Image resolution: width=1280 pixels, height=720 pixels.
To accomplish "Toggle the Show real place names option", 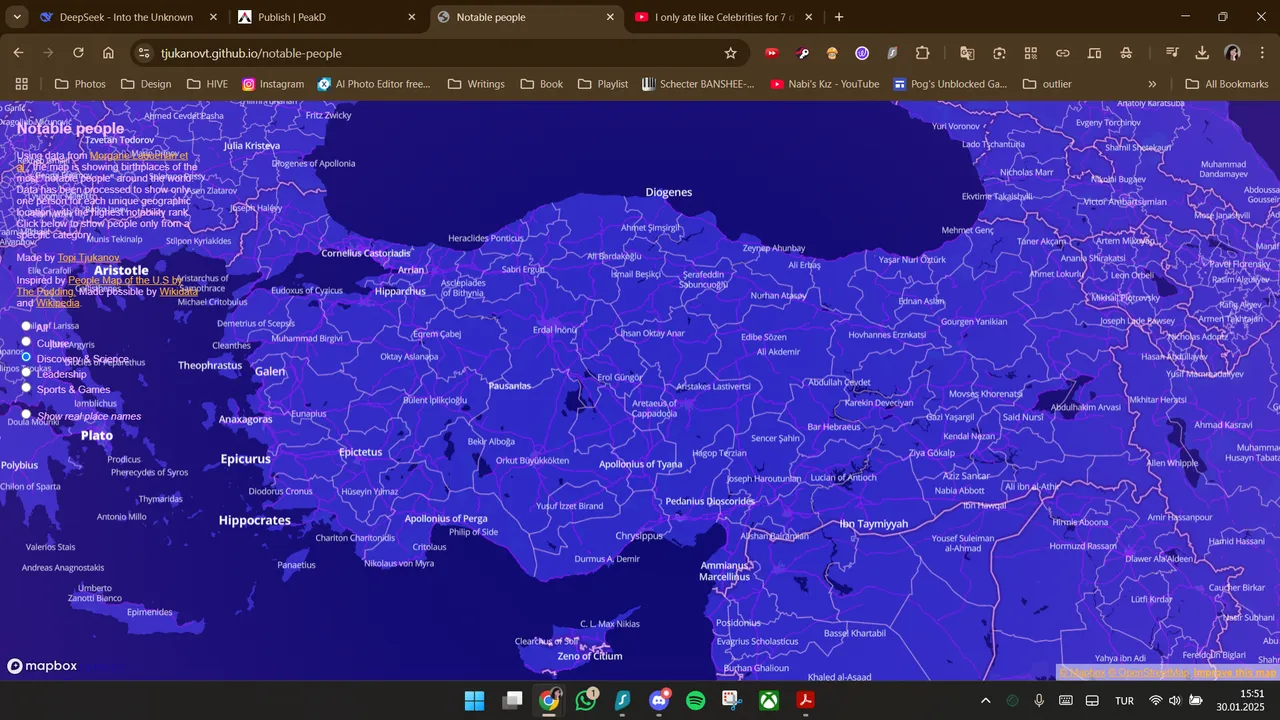I will click(26, 414).
